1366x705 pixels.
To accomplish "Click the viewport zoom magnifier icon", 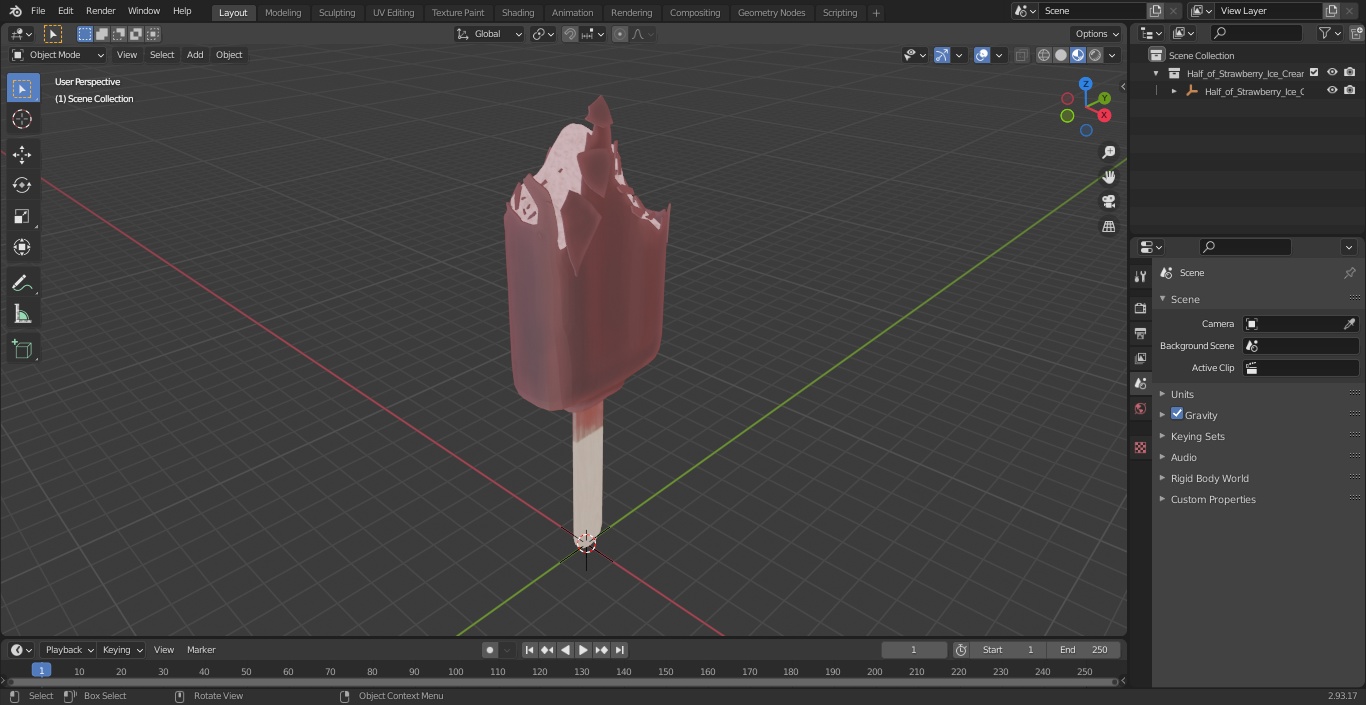I will coord(1109,152).
